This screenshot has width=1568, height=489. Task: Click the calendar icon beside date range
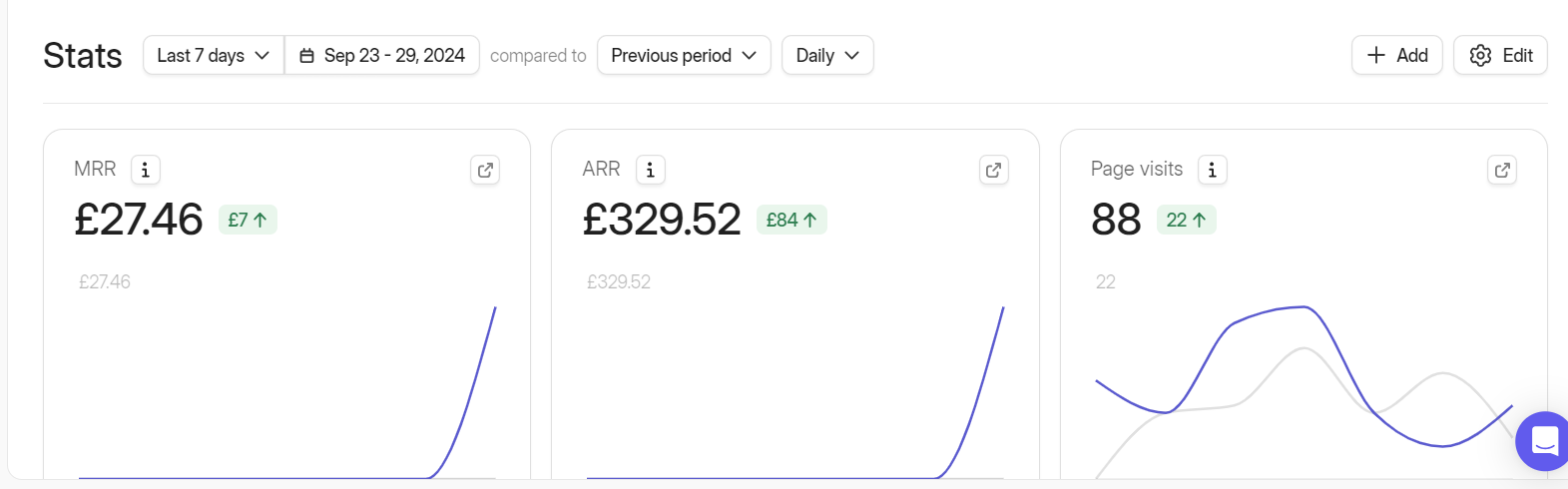click(x=307, y=56)
